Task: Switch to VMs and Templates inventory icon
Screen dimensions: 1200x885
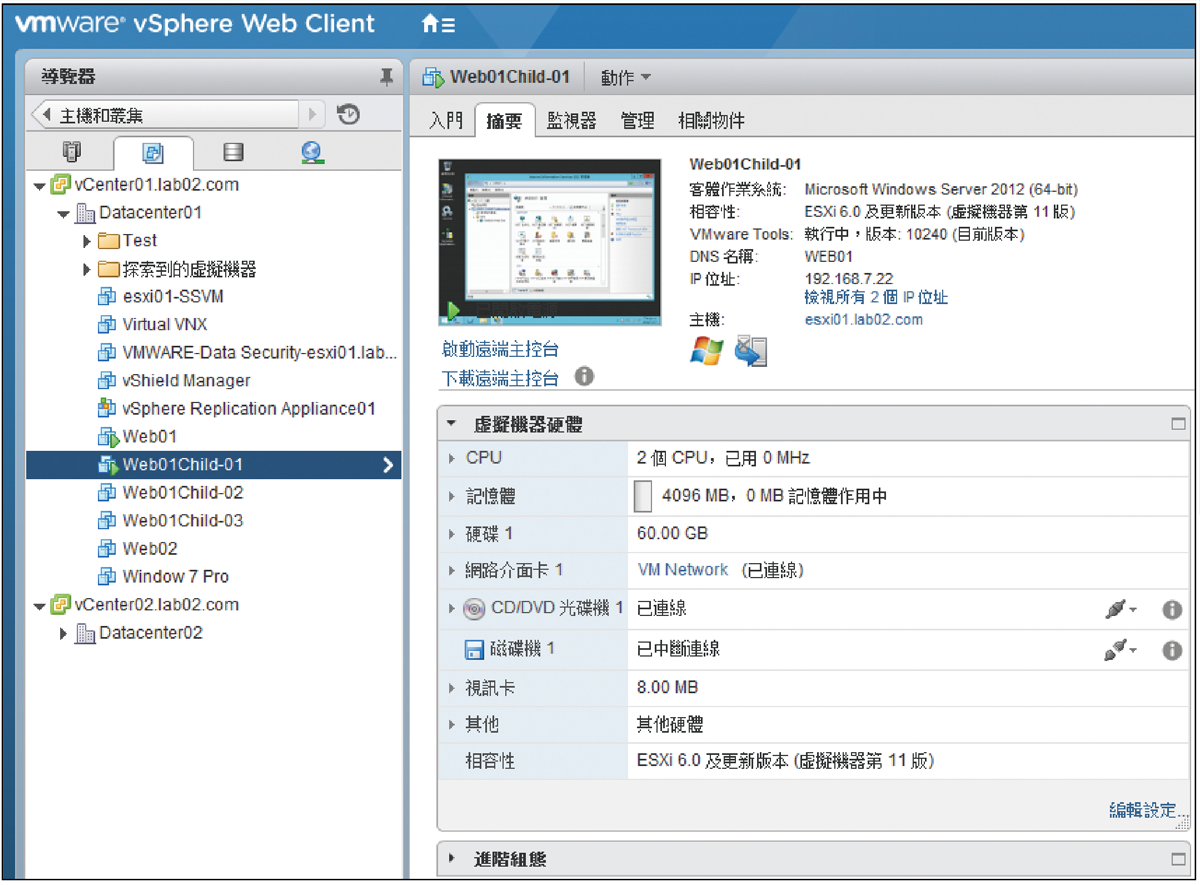Action: coord(153,153)
